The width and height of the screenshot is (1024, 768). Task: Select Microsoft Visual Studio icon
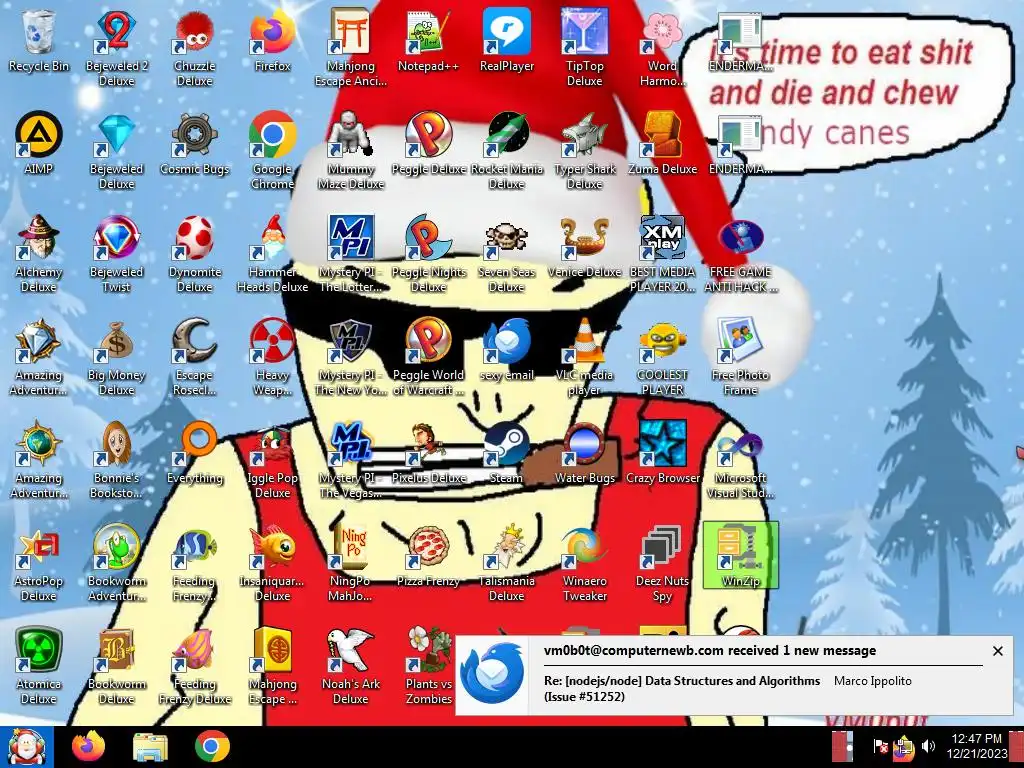pos(741,460)
